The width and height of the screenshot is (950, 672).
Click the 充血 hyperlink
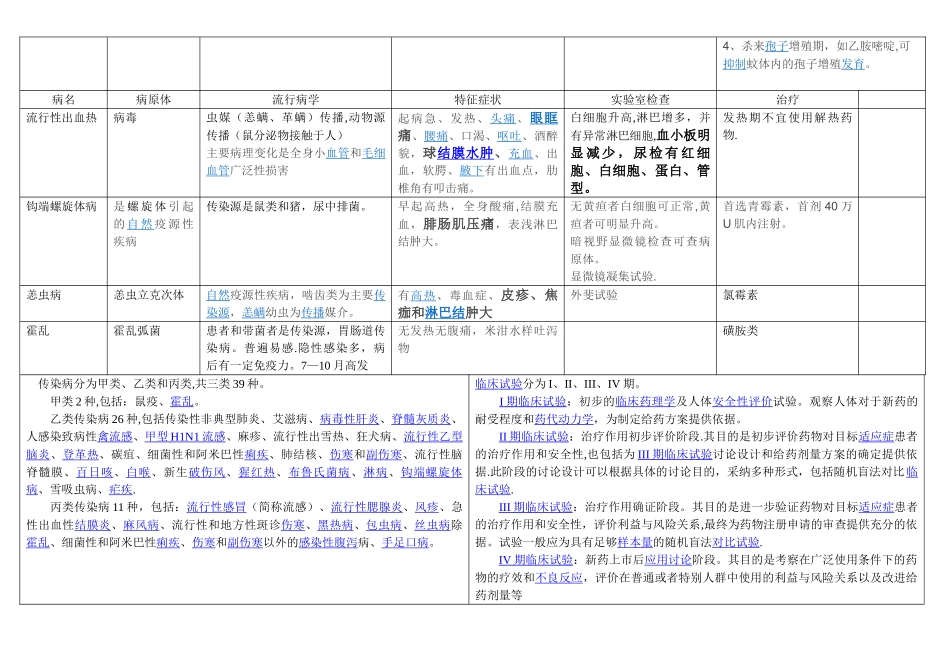point(520,153)
